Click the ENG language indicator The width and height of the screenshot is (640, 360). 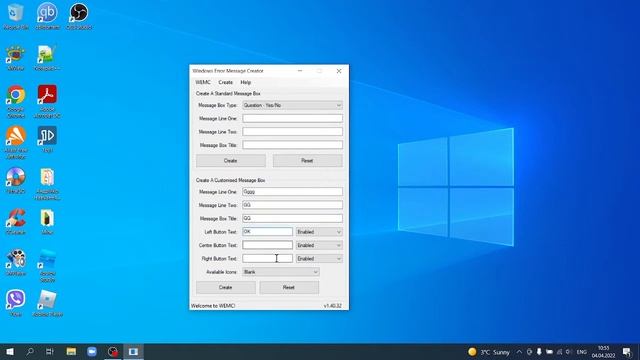tap(582, 352)
